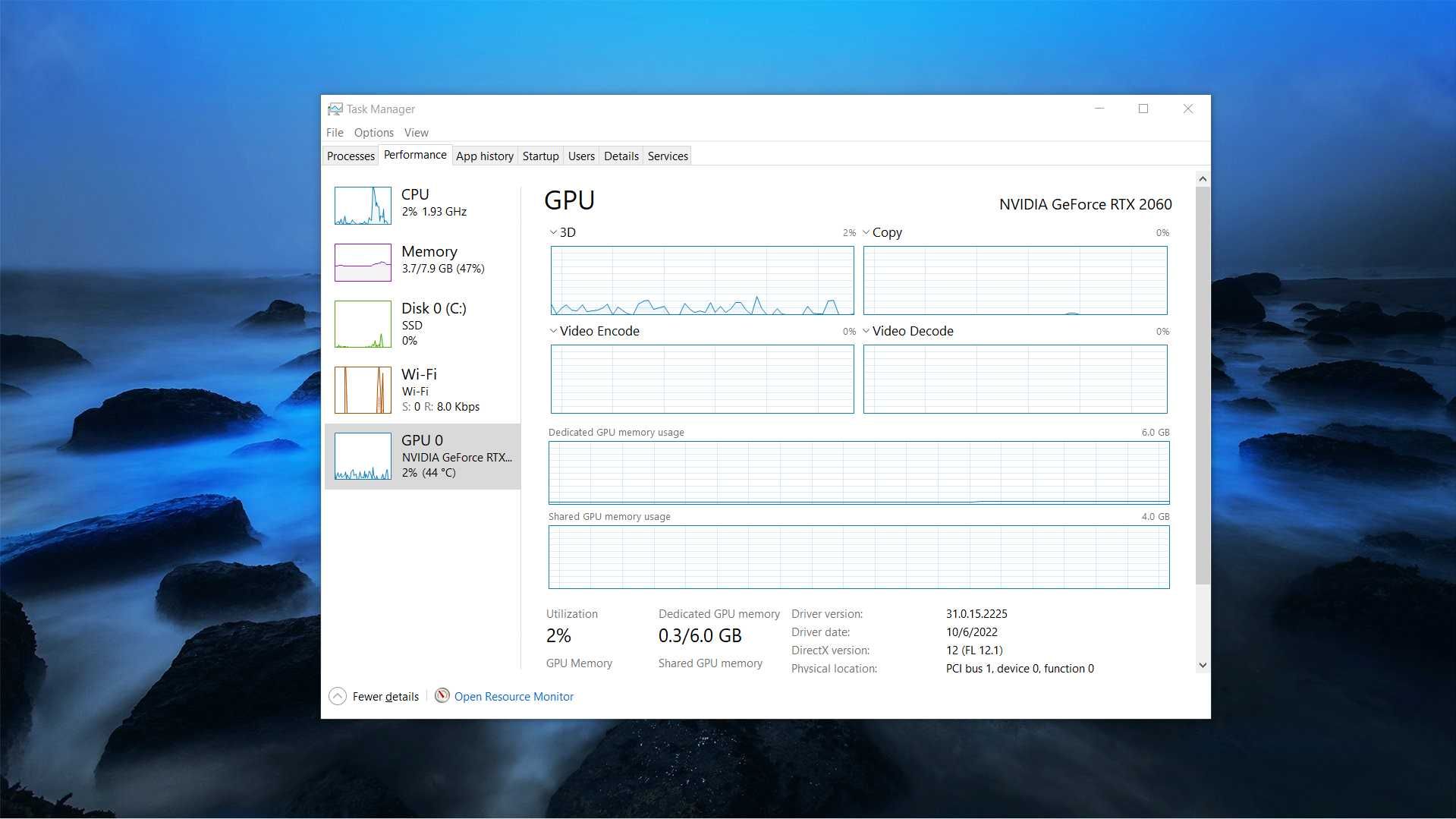Screen dimensions: 1456x819
Task: Open the File menu
Action: [x=335, y=132]
